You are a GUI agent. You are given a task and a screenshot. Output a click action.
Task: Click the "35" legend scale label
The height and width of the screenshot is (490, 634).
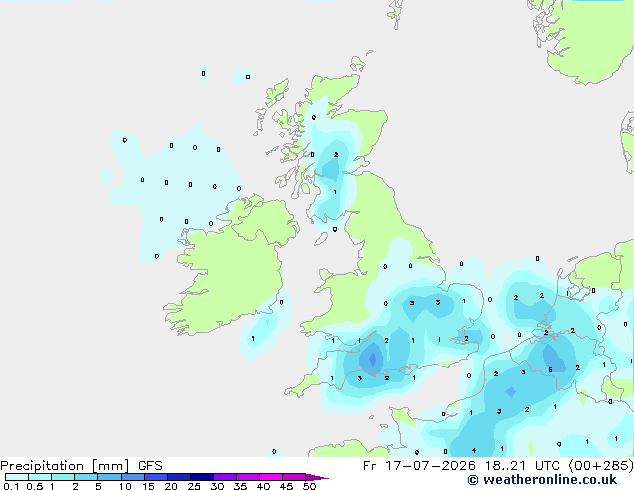(240, 486)
